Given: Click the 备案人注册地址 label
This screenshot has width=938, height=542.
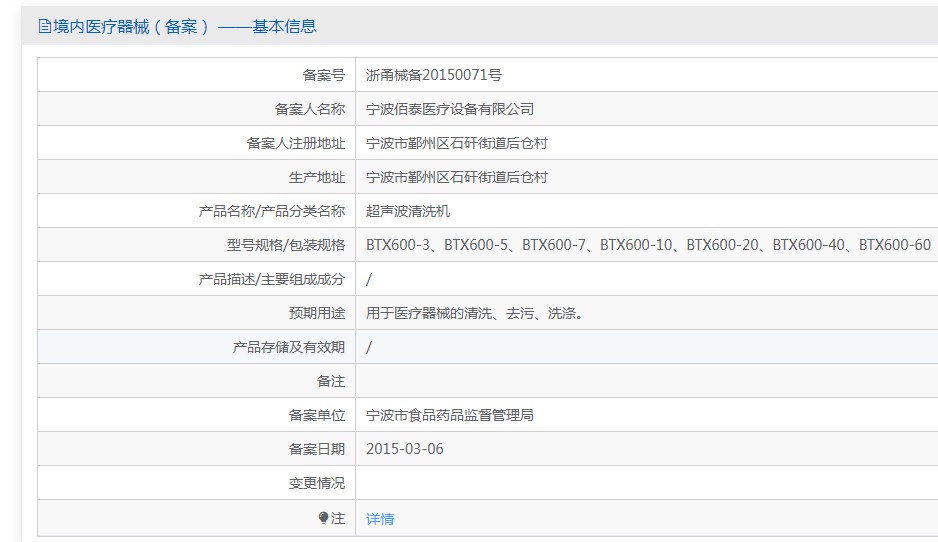Looking at the screenshot, I should coord(296,143).
